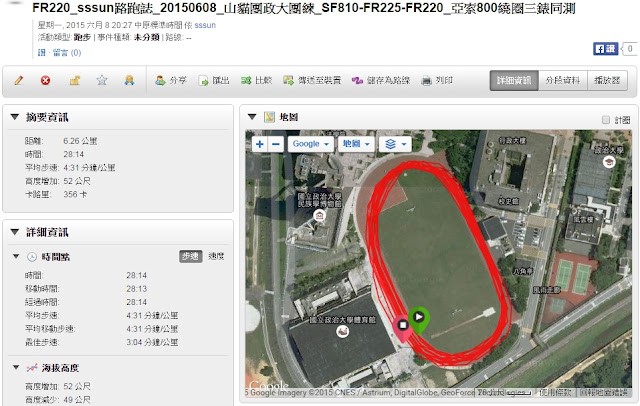Collapse the 海拔高度 elevation section

pos(16,367)
